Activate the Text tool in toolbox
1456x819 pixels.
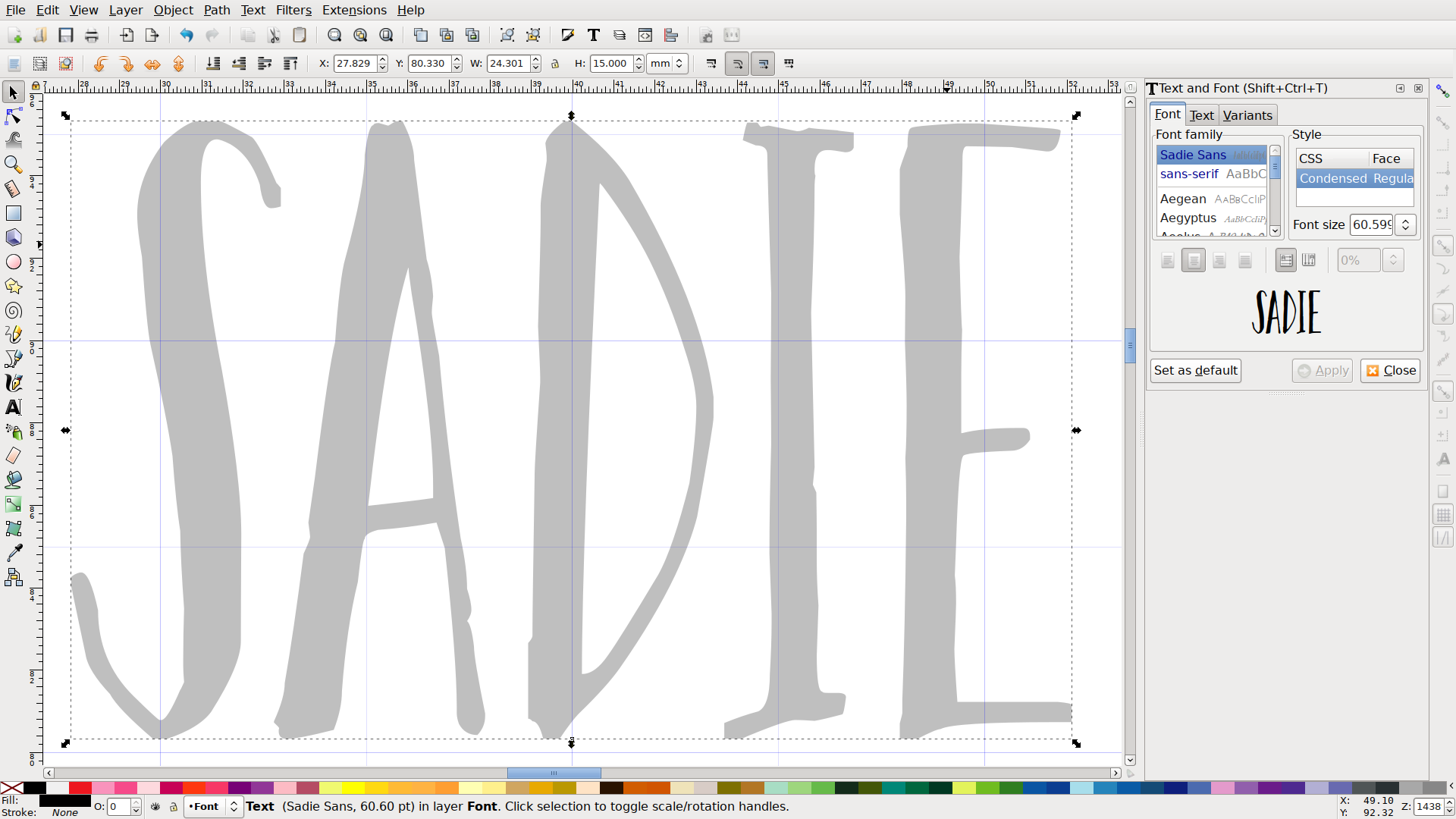13,407
